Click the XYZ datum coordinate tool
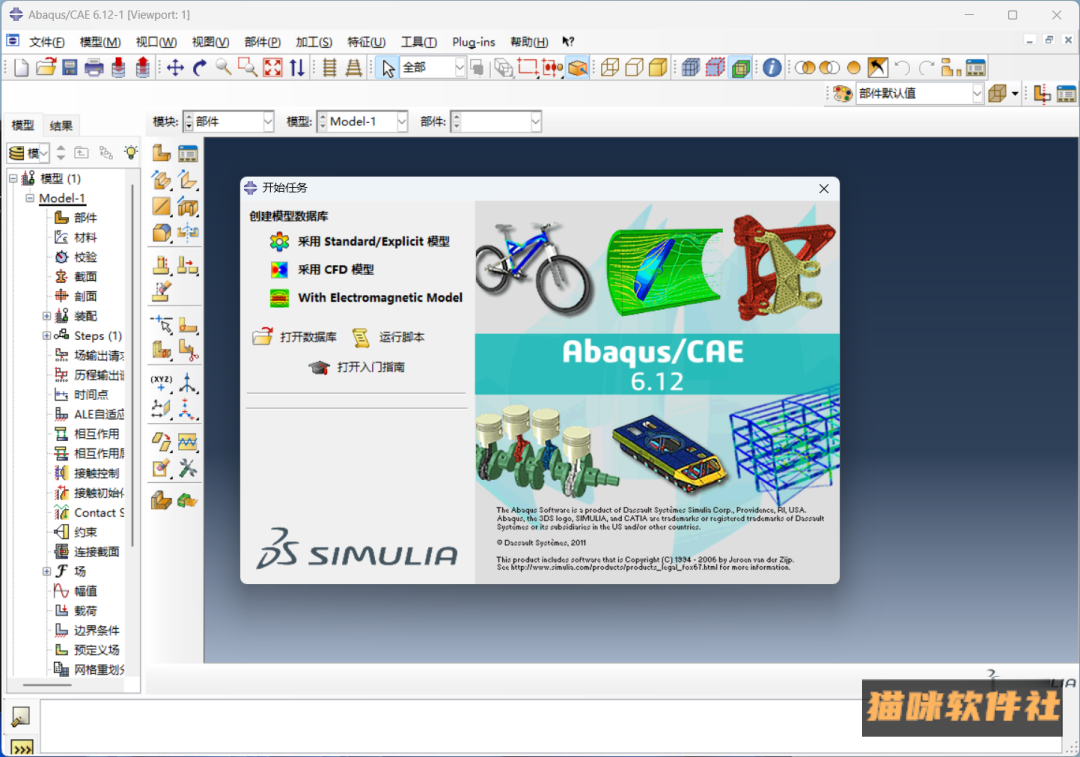The width and height of the screenshot is (1080, 757). click(161, 383)
